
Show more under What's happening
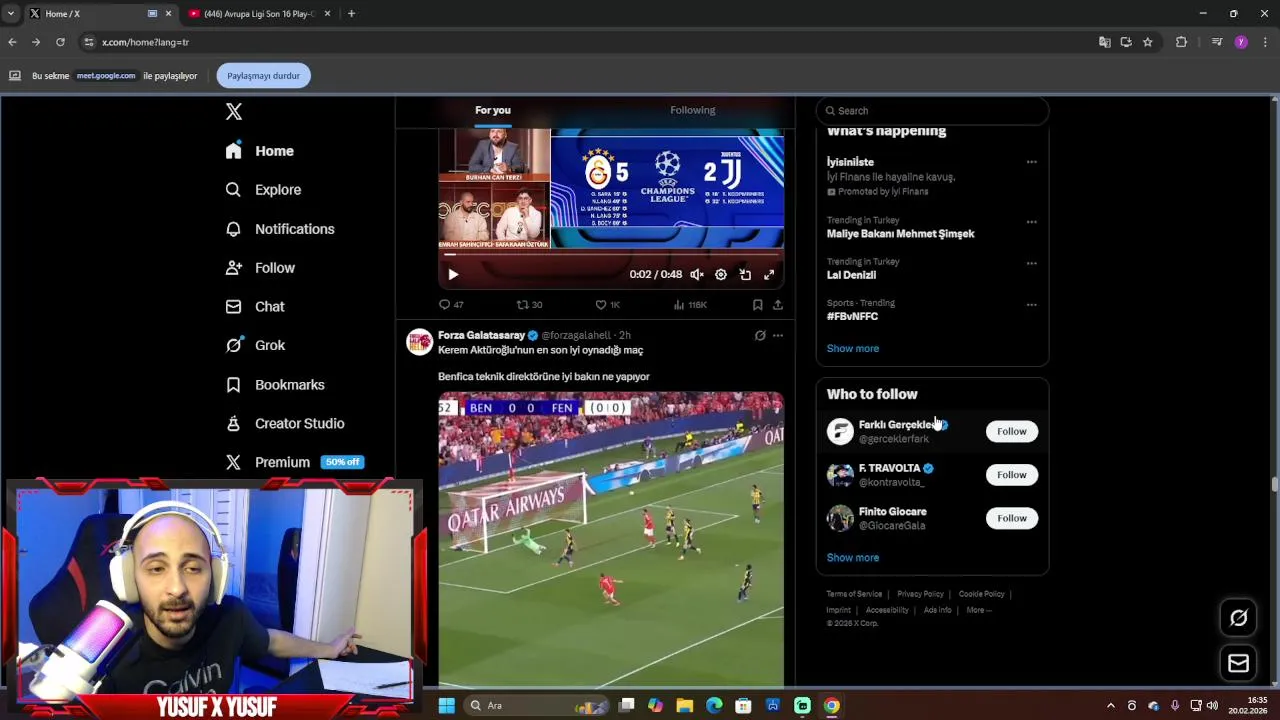[853, 348]
